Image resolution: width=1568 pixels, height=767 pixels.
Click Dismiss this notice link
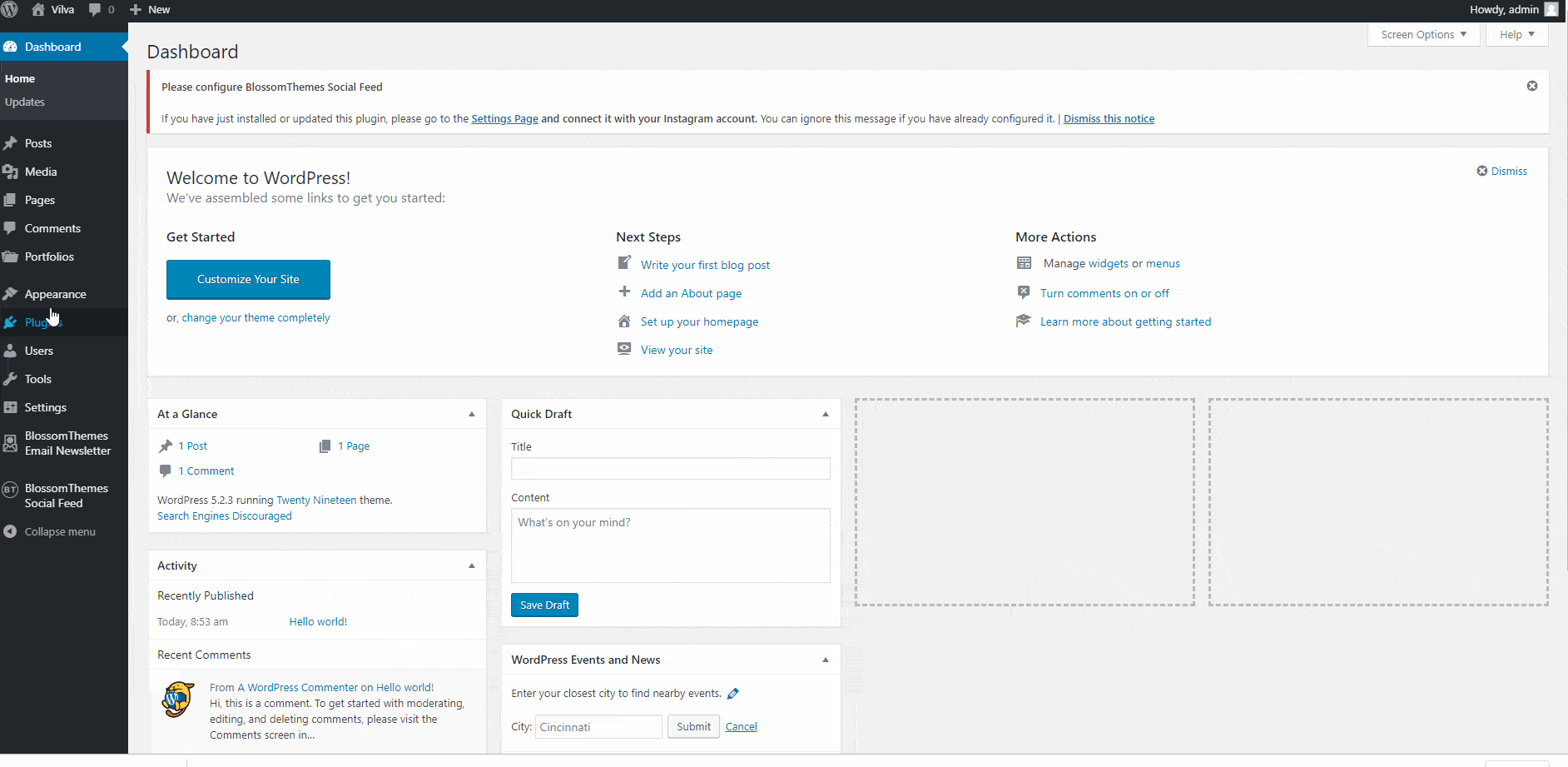point(1109,119)
